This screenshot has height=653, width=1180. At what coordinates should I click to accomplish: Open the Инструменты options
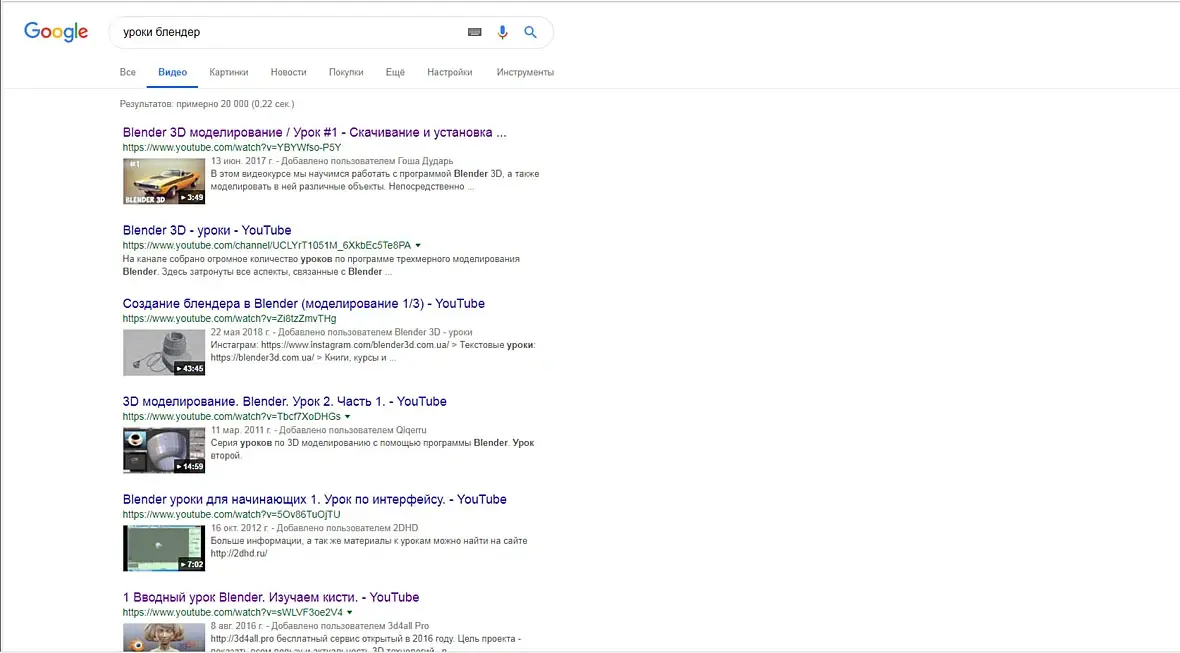(525, 72)
